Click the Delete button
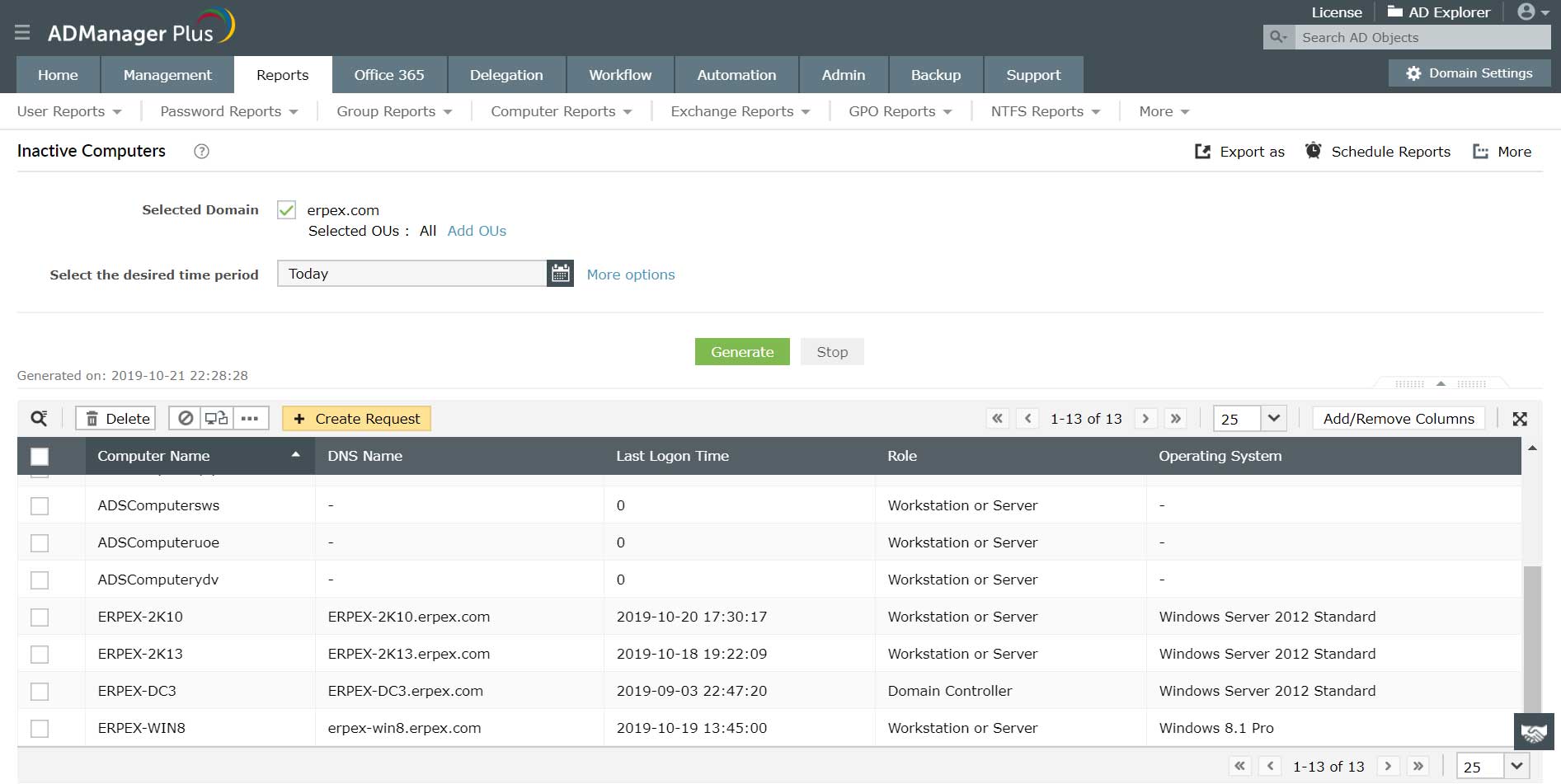 coord(115,419)
